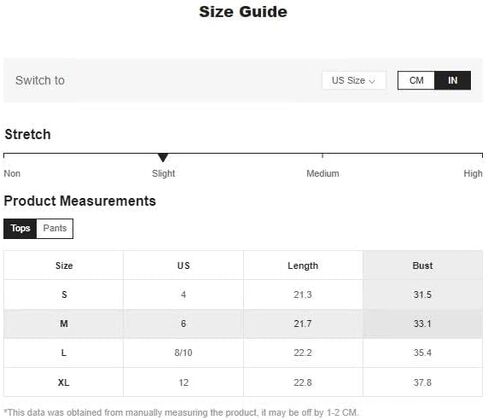
Task: Select the size XL row
Action: pos(243,382)
